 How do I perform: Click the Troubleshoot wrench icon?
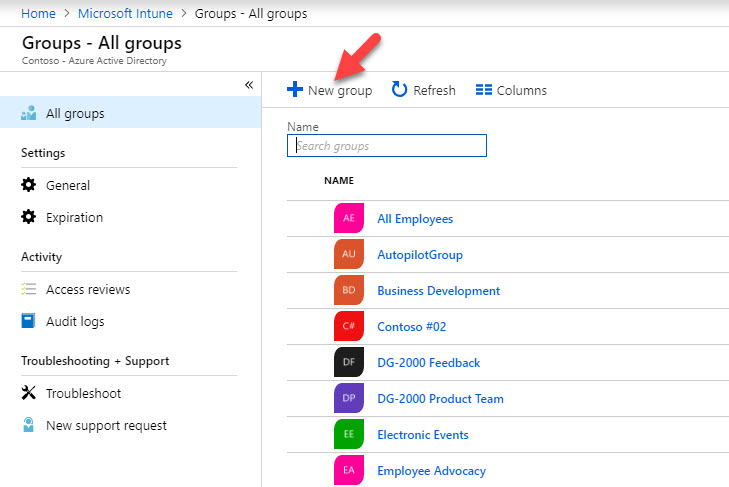pyautogui.click(x=28, y=393)
